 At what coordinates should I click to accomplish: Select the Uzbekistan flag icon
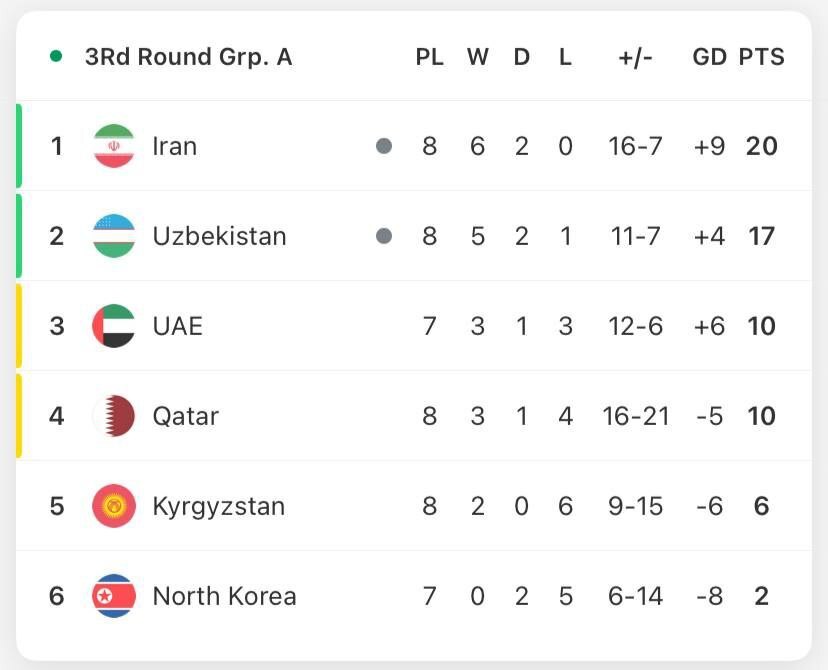pos(113,235)
